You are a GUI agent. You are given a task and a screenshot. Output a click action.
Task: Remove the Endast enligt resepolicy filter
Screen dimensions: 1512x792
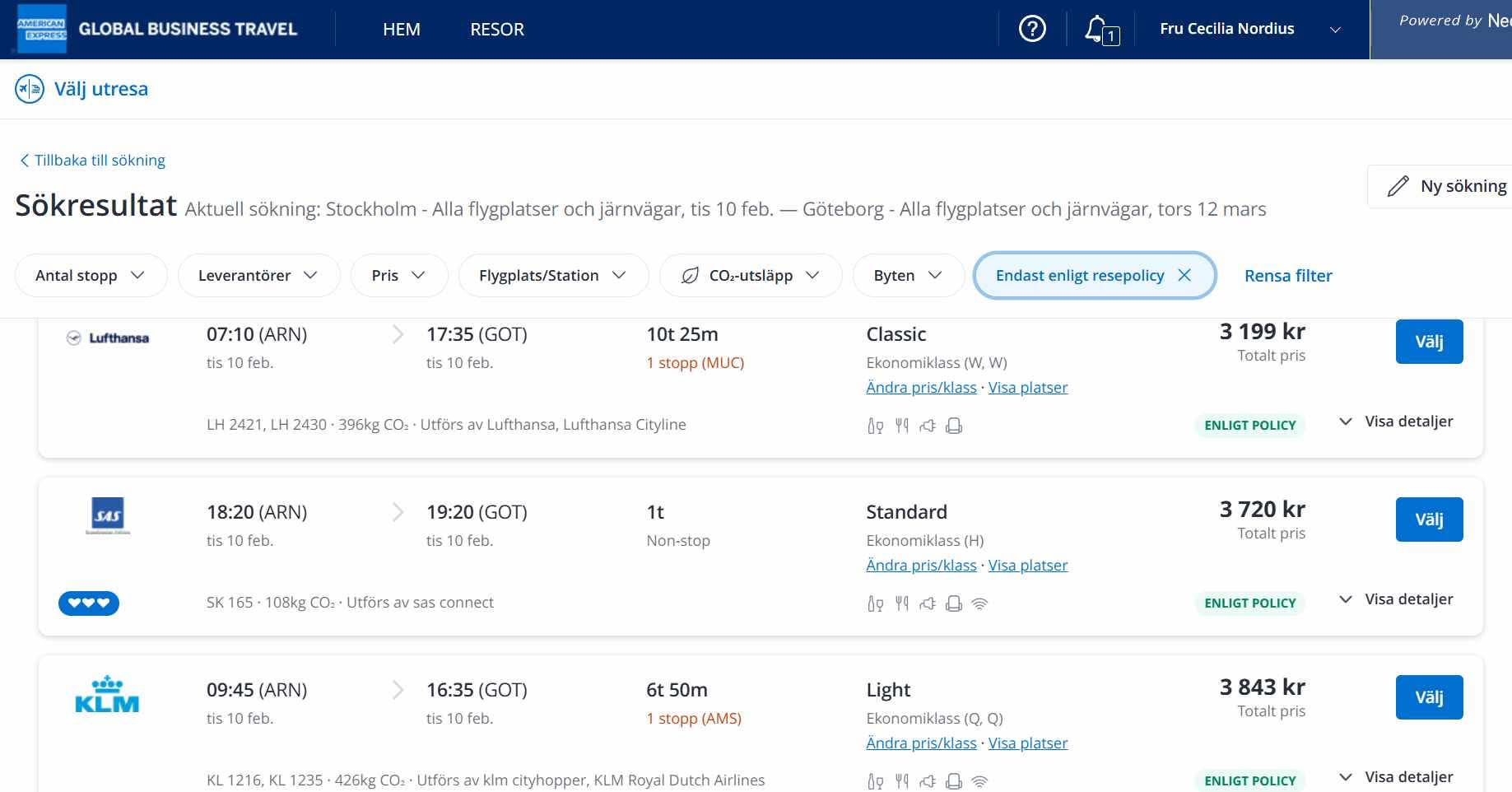tap(1184, 275)
